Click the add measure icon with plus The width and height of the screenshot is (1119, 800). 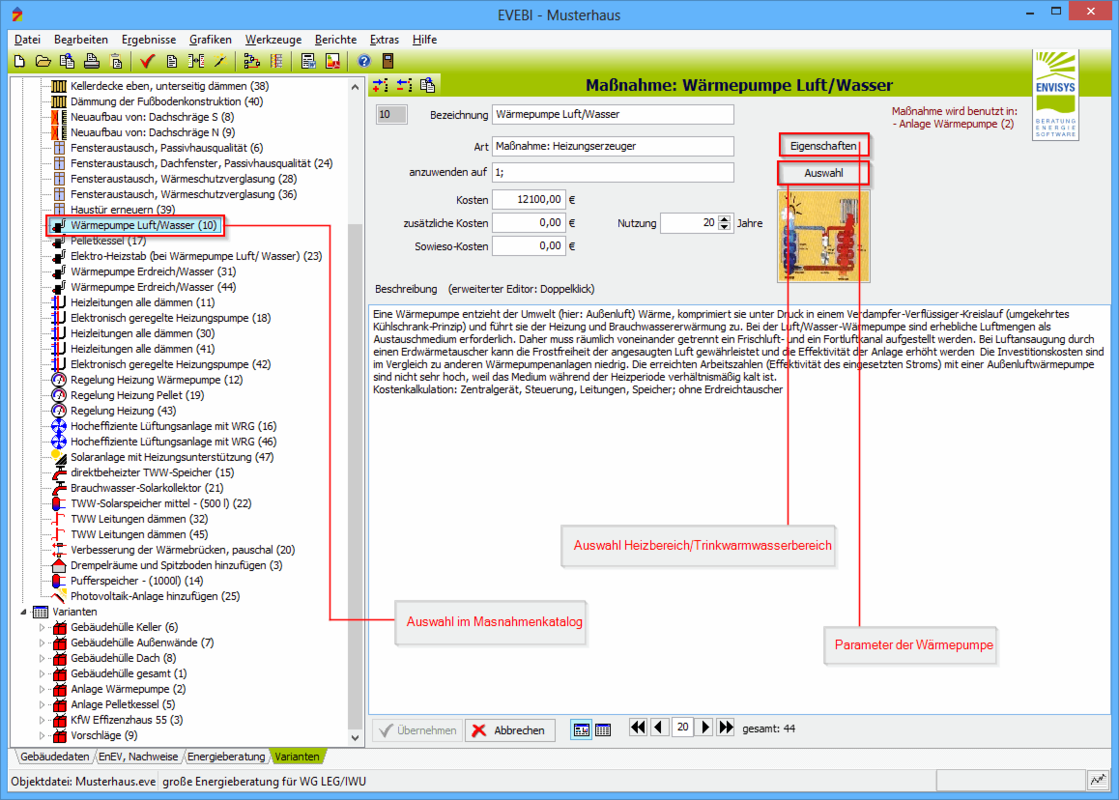[381, 85]
